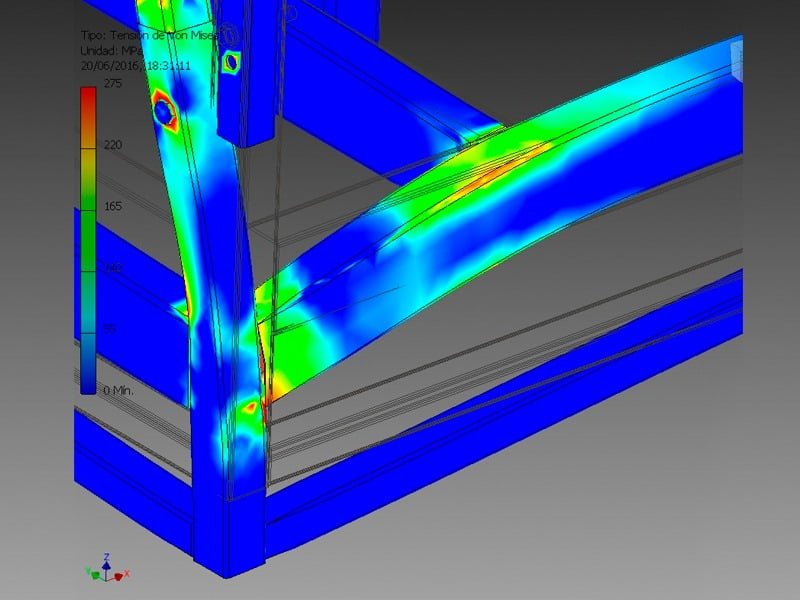Image resolution: width=800 pixels, height=600 pixels.
Task: Select the 55 legend value label
Action: click(x=111, y=328)
